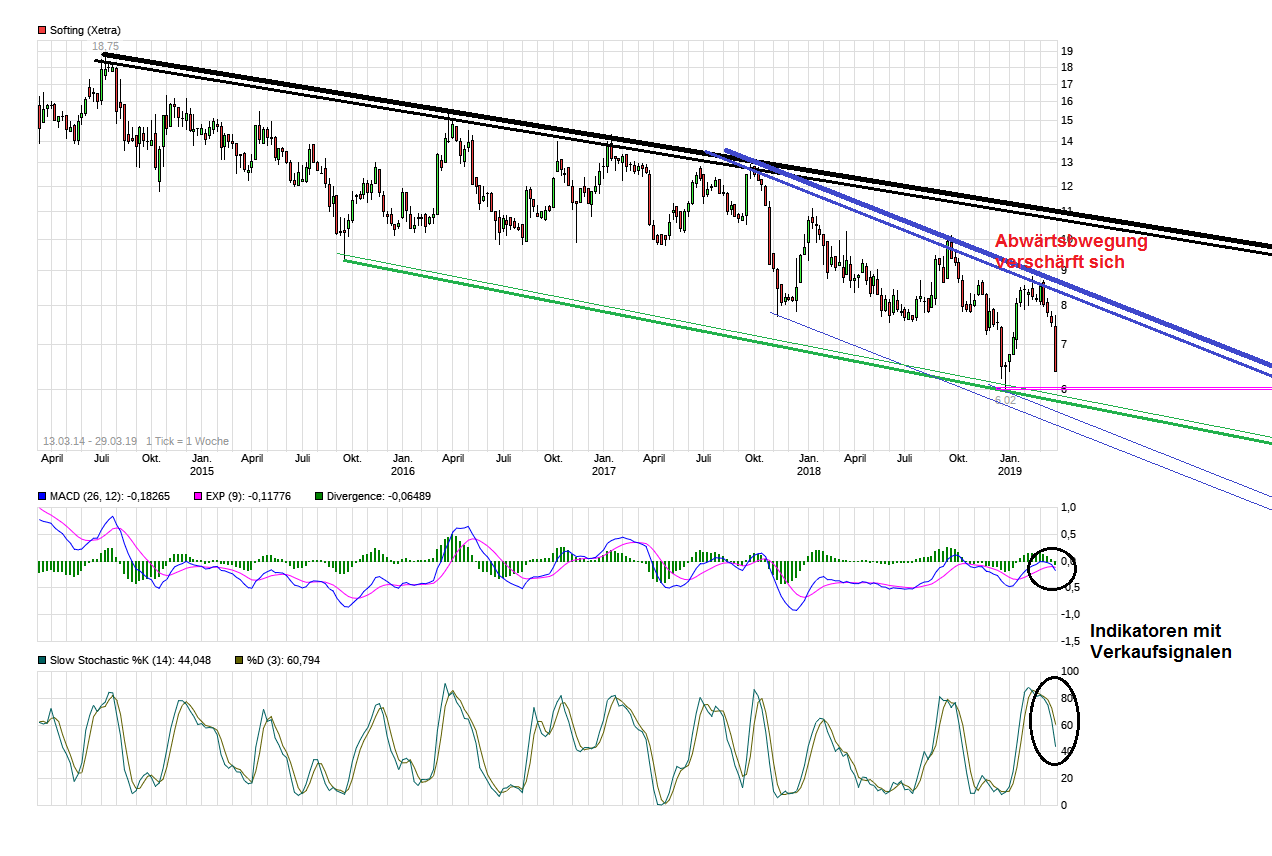Select the 'Softing (Xetra)' chart title text

click(x=85, y=30)
